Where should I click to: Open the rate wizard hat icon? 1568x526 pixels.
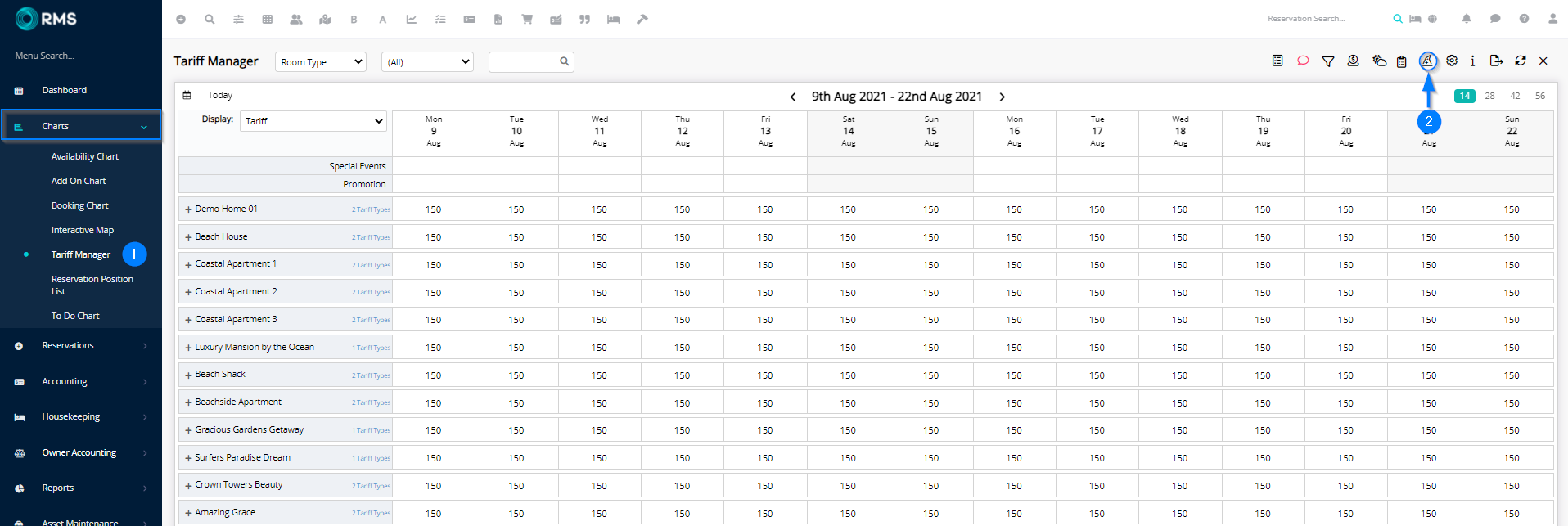(x=1427, y=61)
